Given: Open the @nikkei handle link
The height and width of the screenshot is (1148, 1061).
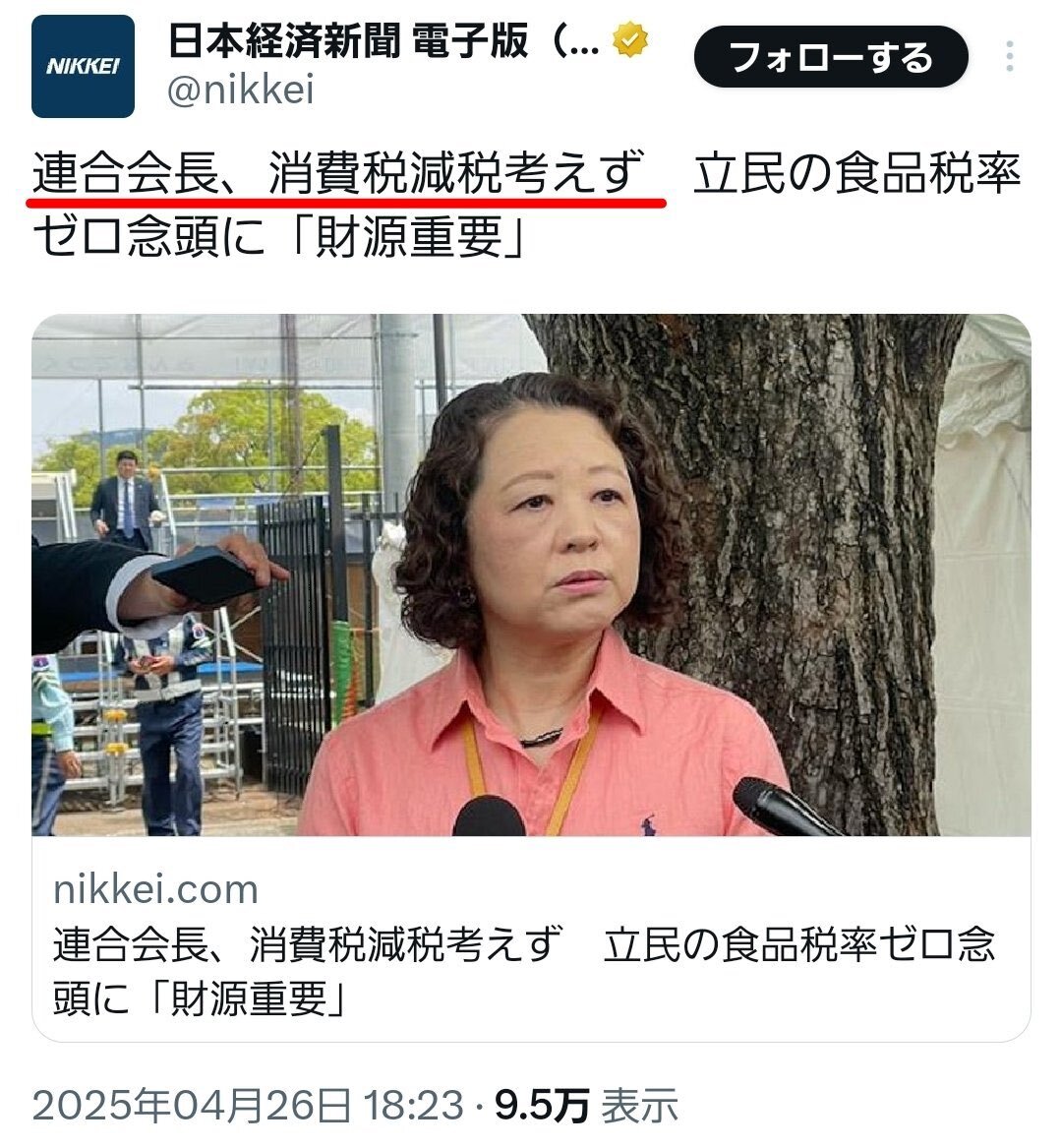Looking at the screenshot, I should pyautogui.click(x=241, y=91).
